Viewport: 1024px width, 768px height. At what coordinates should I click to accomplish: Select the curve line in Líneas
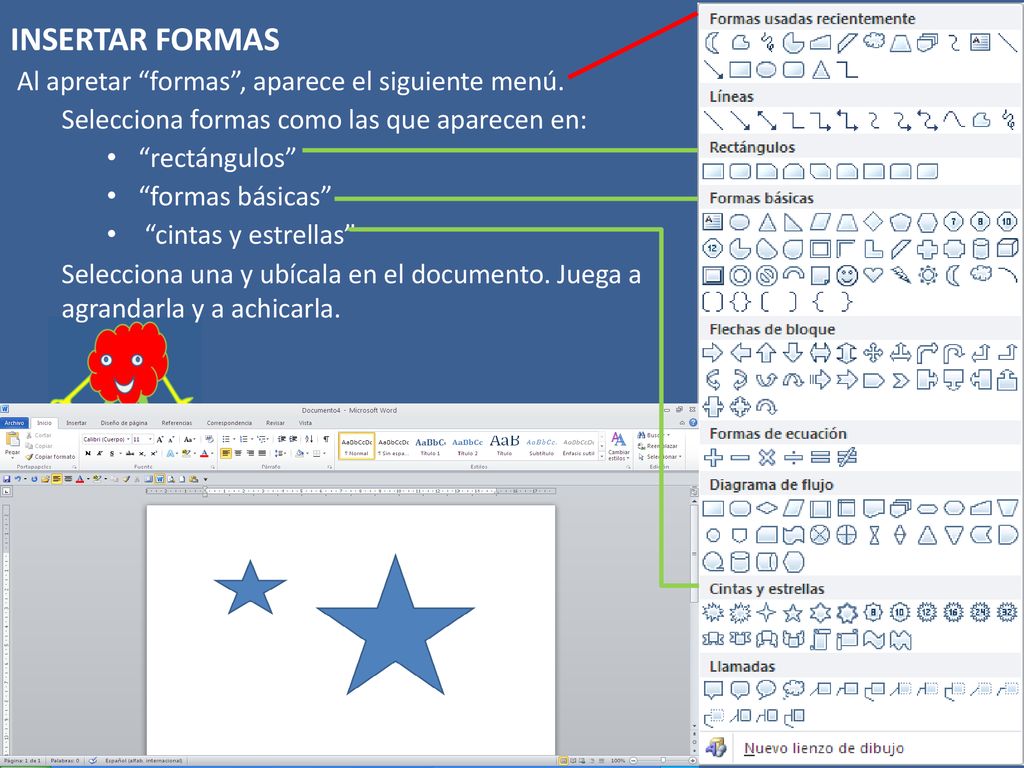(953, 120)
